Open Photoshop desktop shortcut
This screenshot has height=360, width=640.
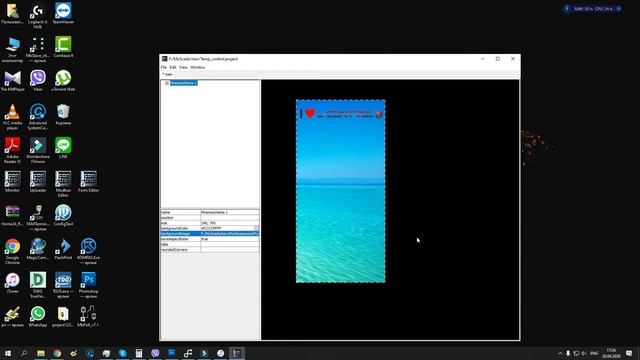pyautogui.click(x=89, y=285)
